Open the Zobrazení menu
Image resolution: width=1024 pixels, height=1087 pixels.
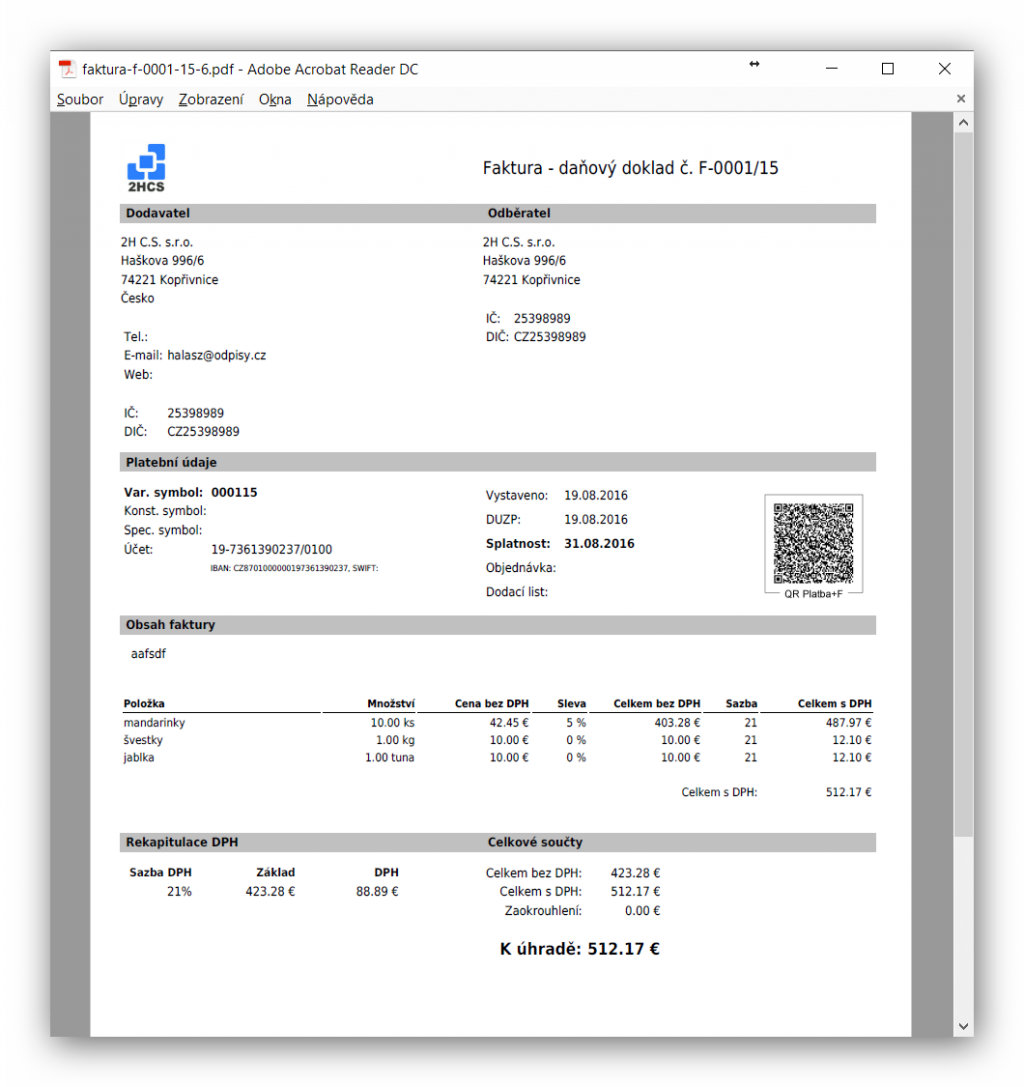(211, 99)
